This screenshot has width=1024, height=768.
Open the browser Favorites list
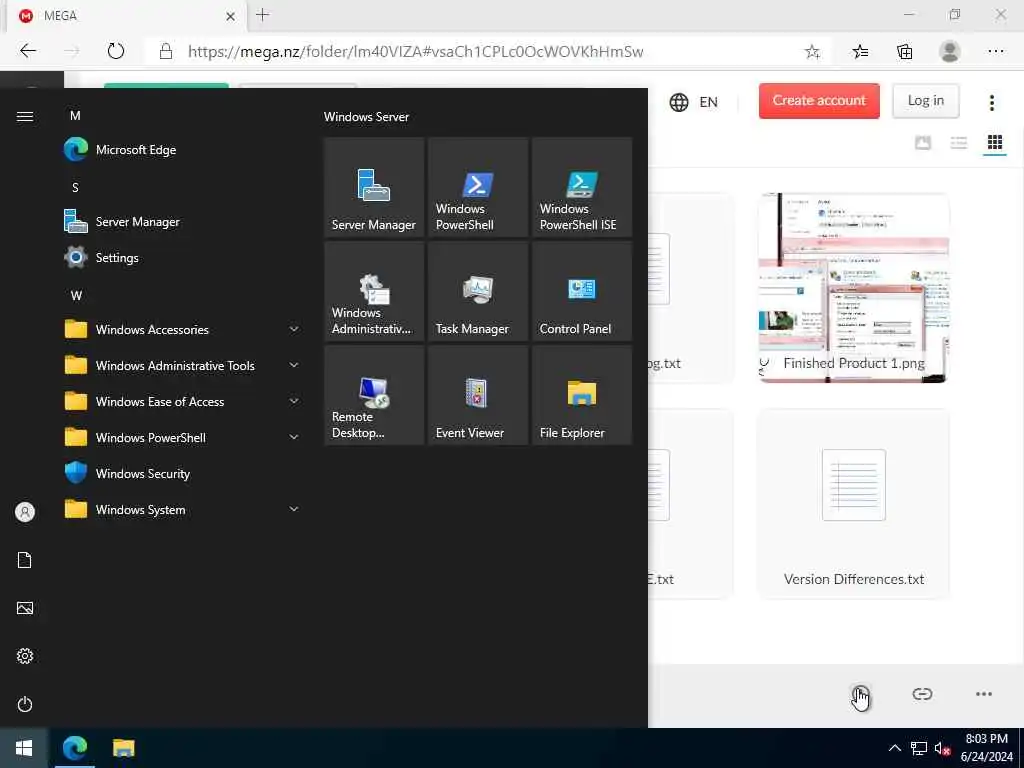(x=860, y=52)
